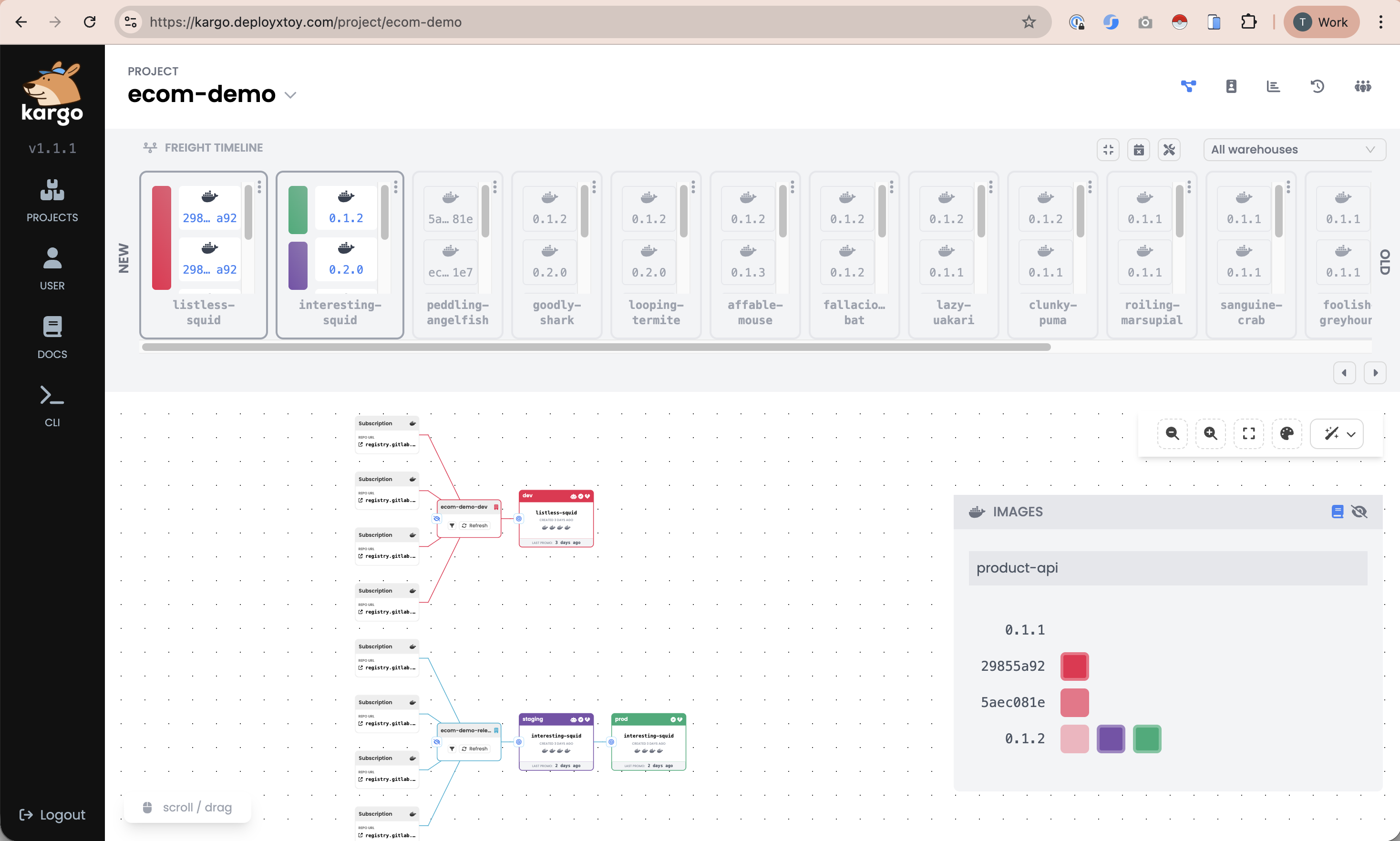Viewport: 1400px width, 841px height.
Task: Expand the ecom-demo project selector chevron
Action: coord(291,95)
